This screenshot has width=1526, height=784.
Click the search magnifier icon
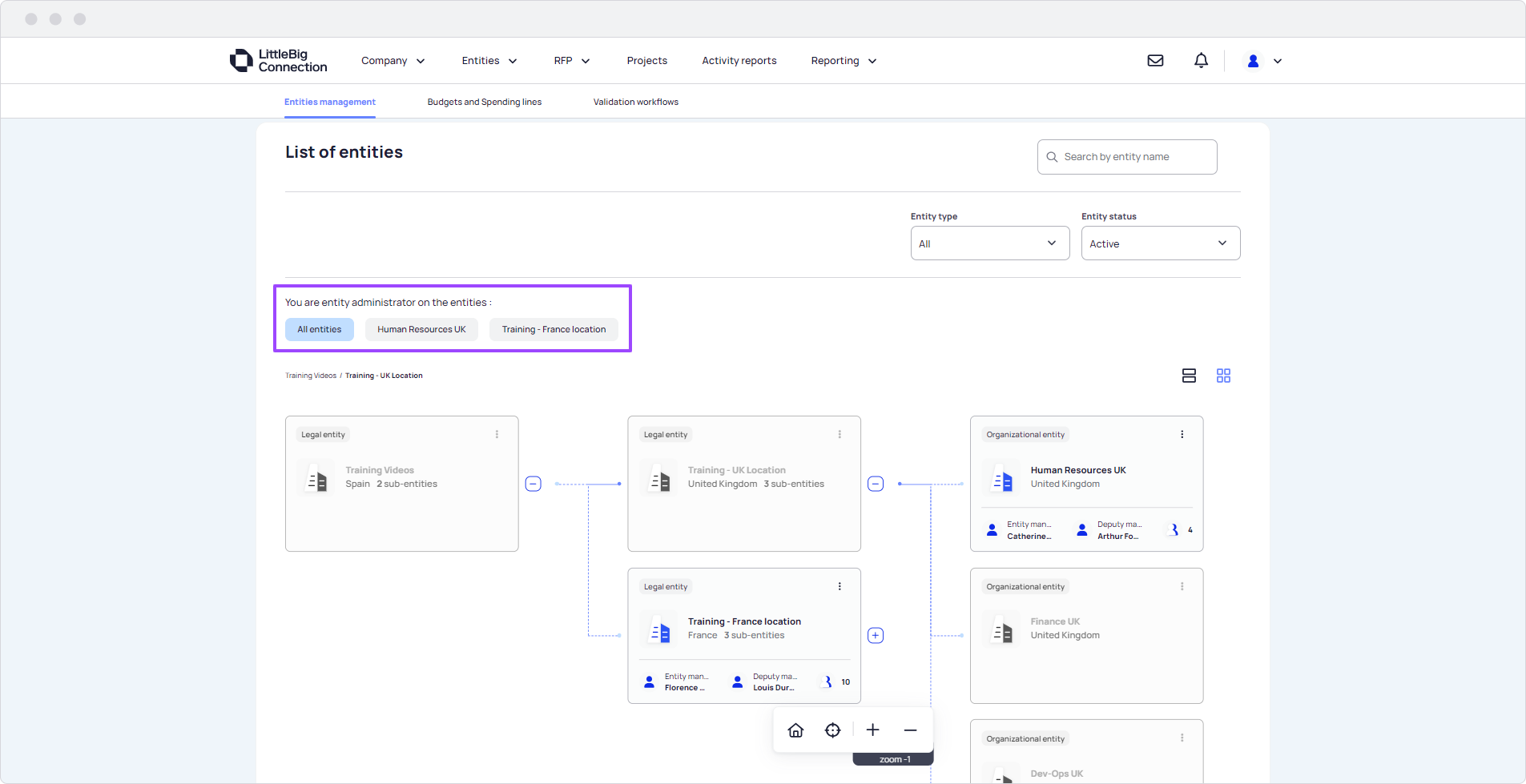pos(1052,157)
